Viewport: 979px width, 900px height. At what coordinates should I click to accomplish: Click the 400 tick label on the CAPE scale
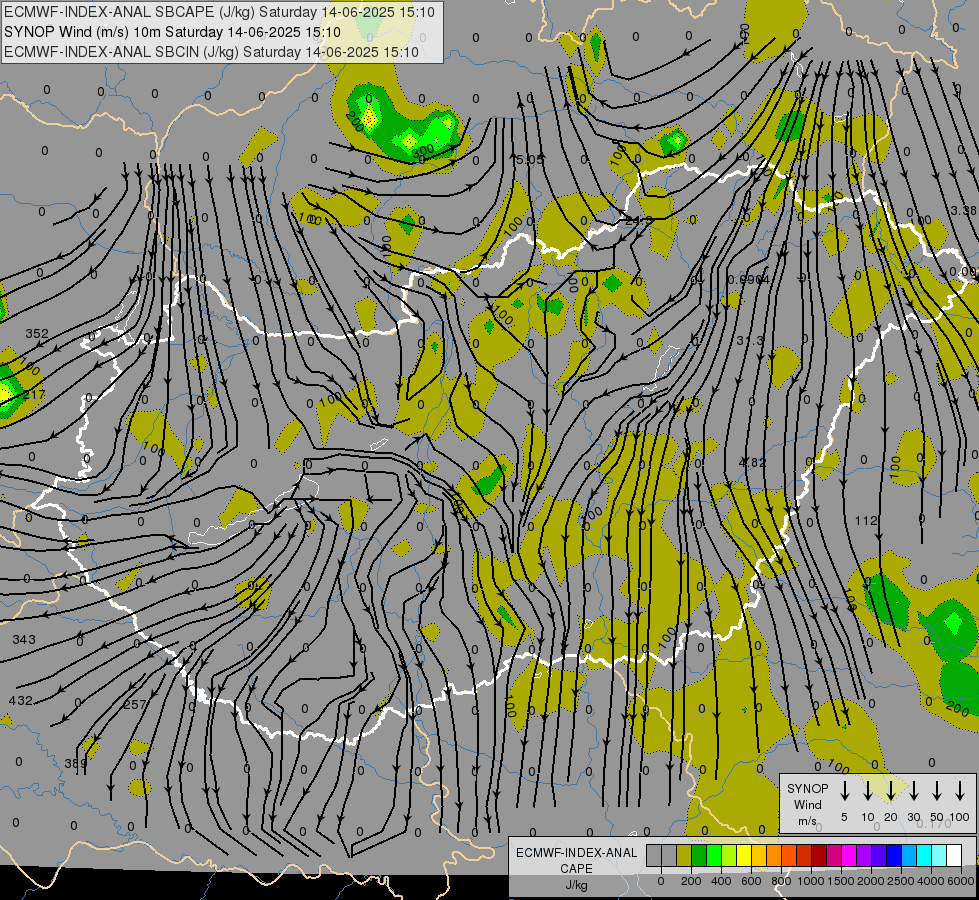(721, 881)
